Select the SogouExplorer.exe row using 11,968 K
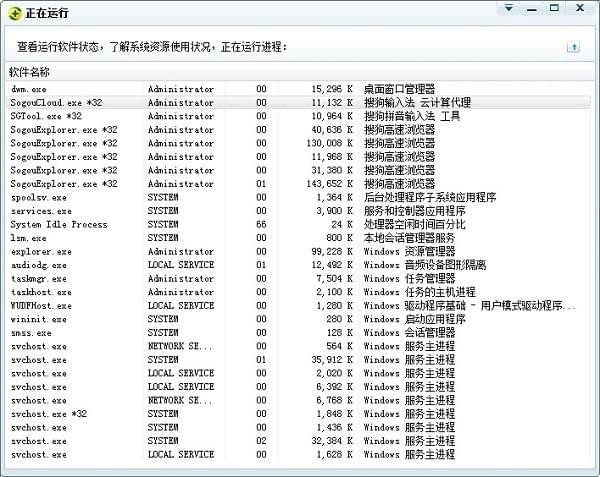Image resolution: width=600 pixels, height=477 pixels. 300,157
